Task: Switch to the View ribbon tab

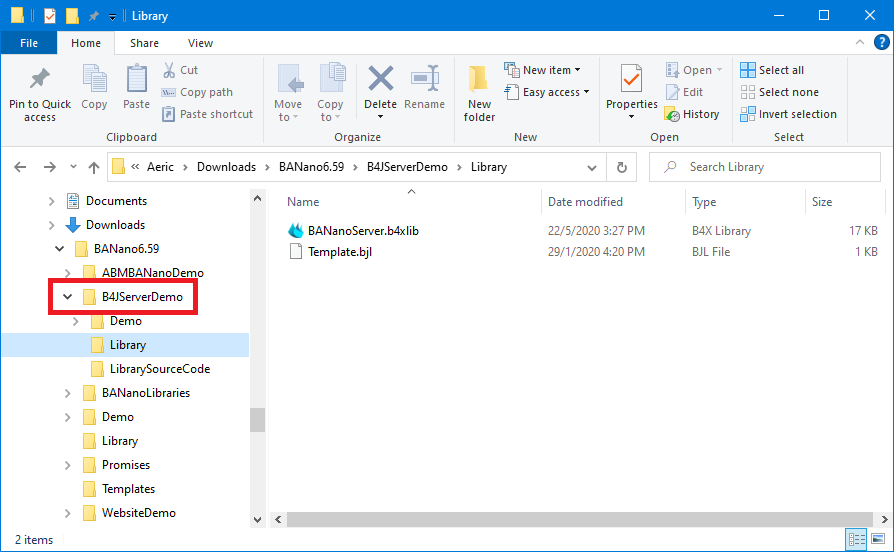Action: click(x=200, y=43)
